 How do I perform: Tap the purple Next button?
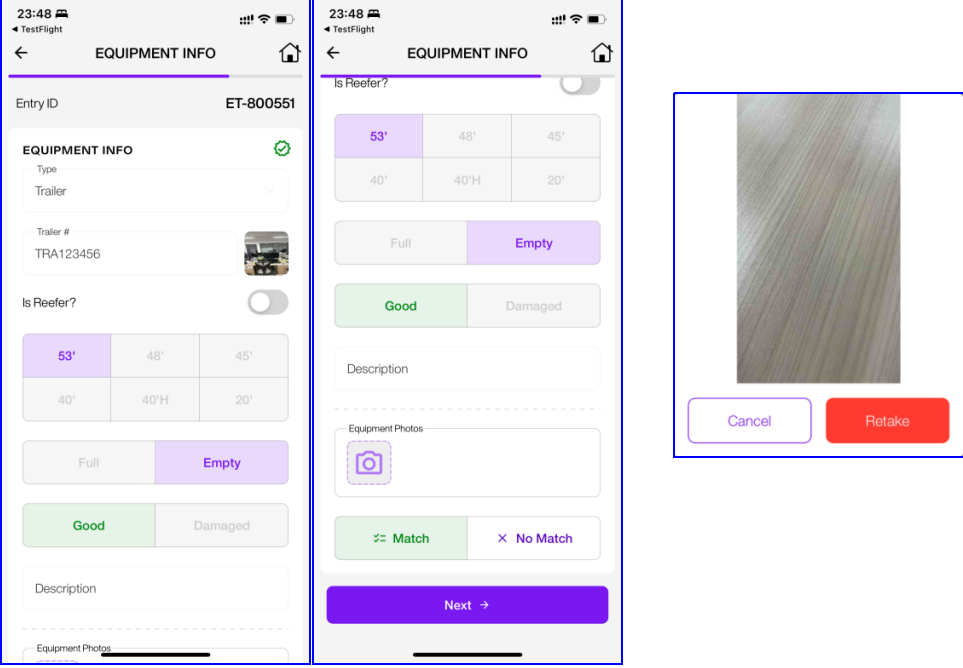pyautogui.click(x=467, y=605)
